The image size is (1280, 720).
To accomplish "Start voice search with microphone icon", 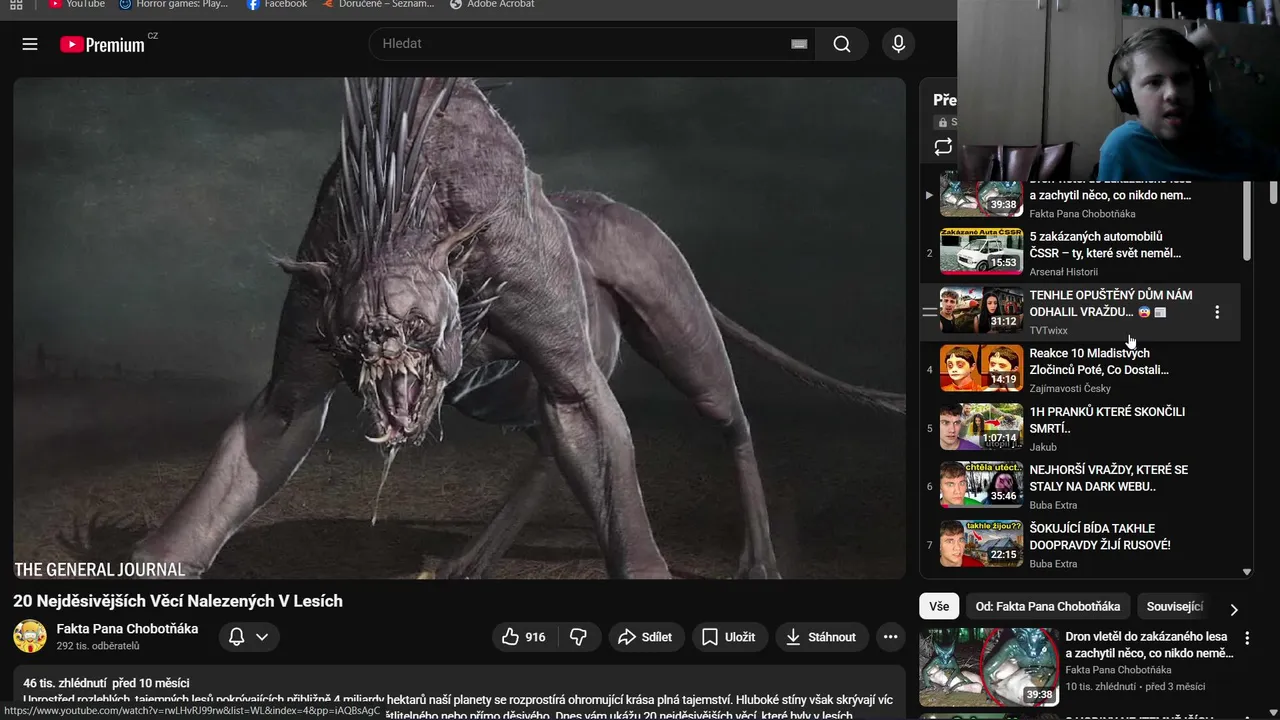I will [x=898, y=44].
